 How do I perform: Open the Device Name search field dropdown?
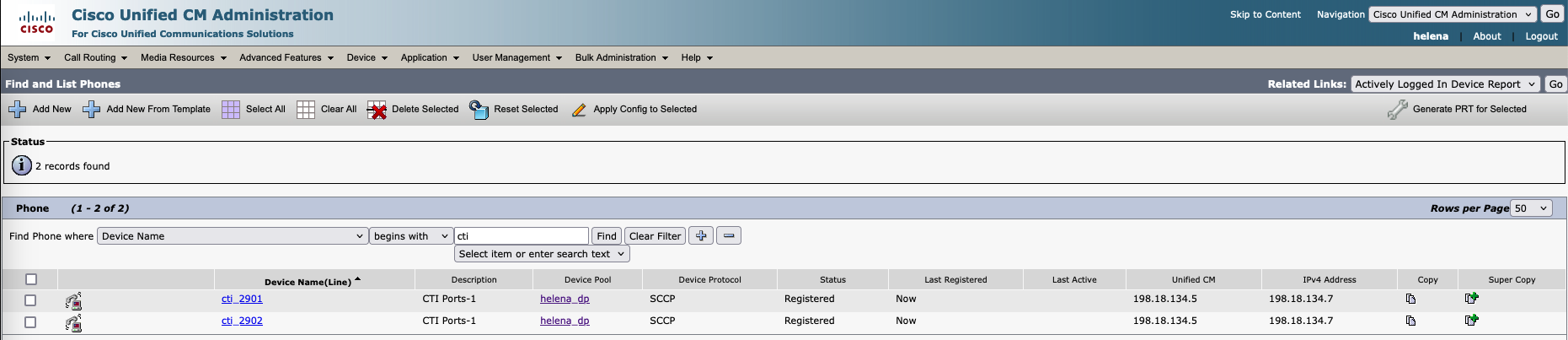click(233, 236)
